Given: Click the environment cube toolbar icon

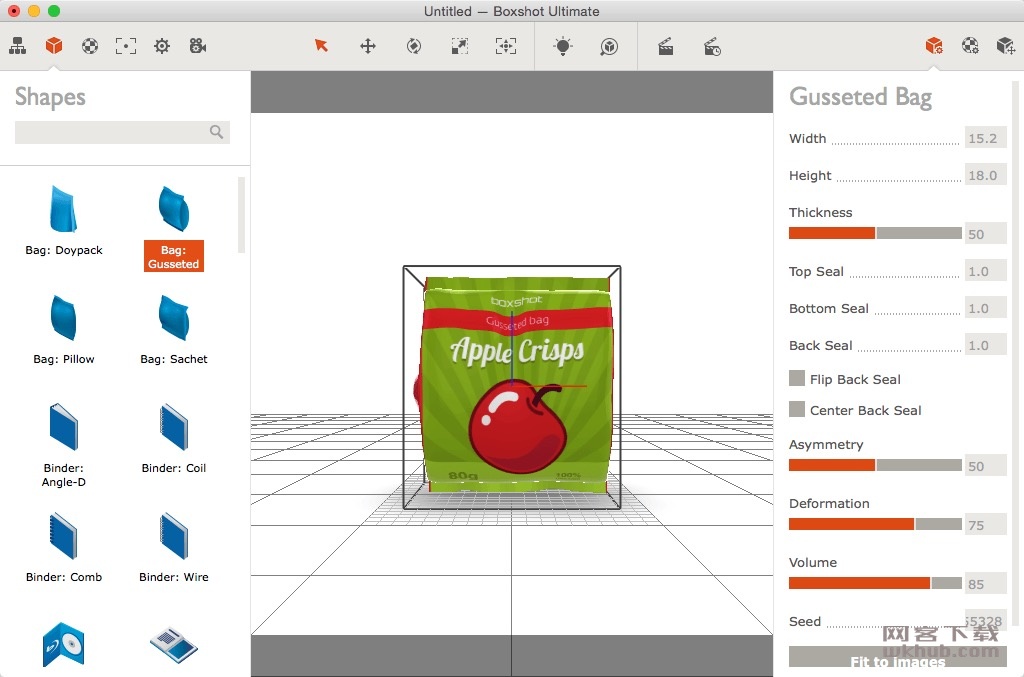Looking at the screenshot, I should [609, 46].
